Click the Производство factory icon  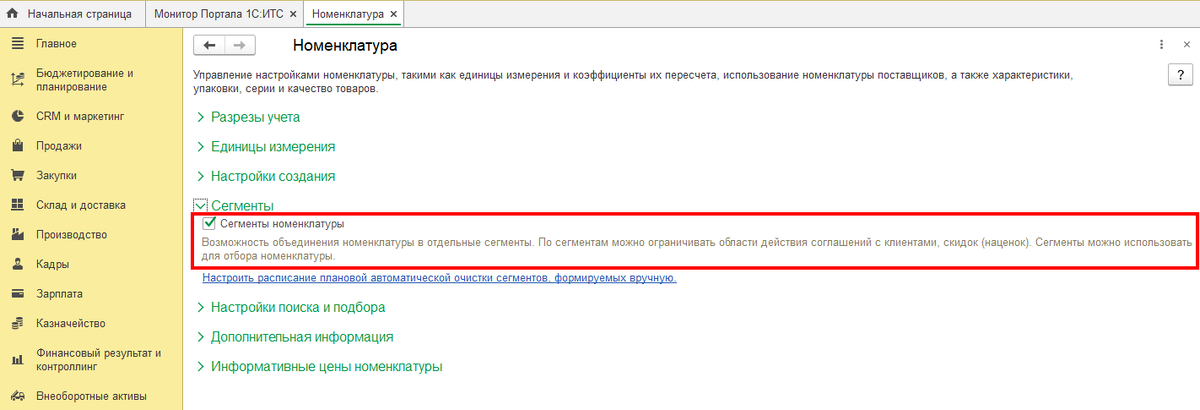click(x=17, y=235)
